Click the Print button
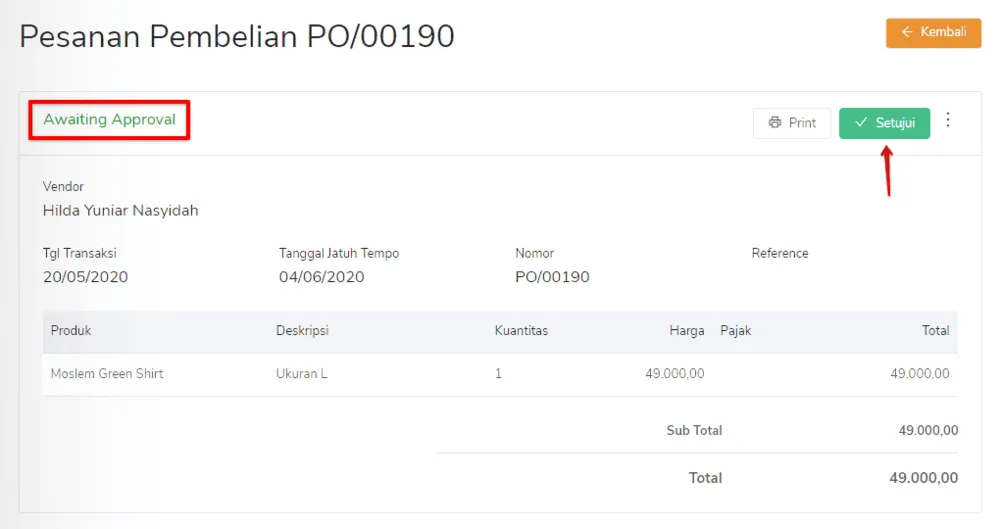Screen dimensions: 1000x529 tap(791, 123)
